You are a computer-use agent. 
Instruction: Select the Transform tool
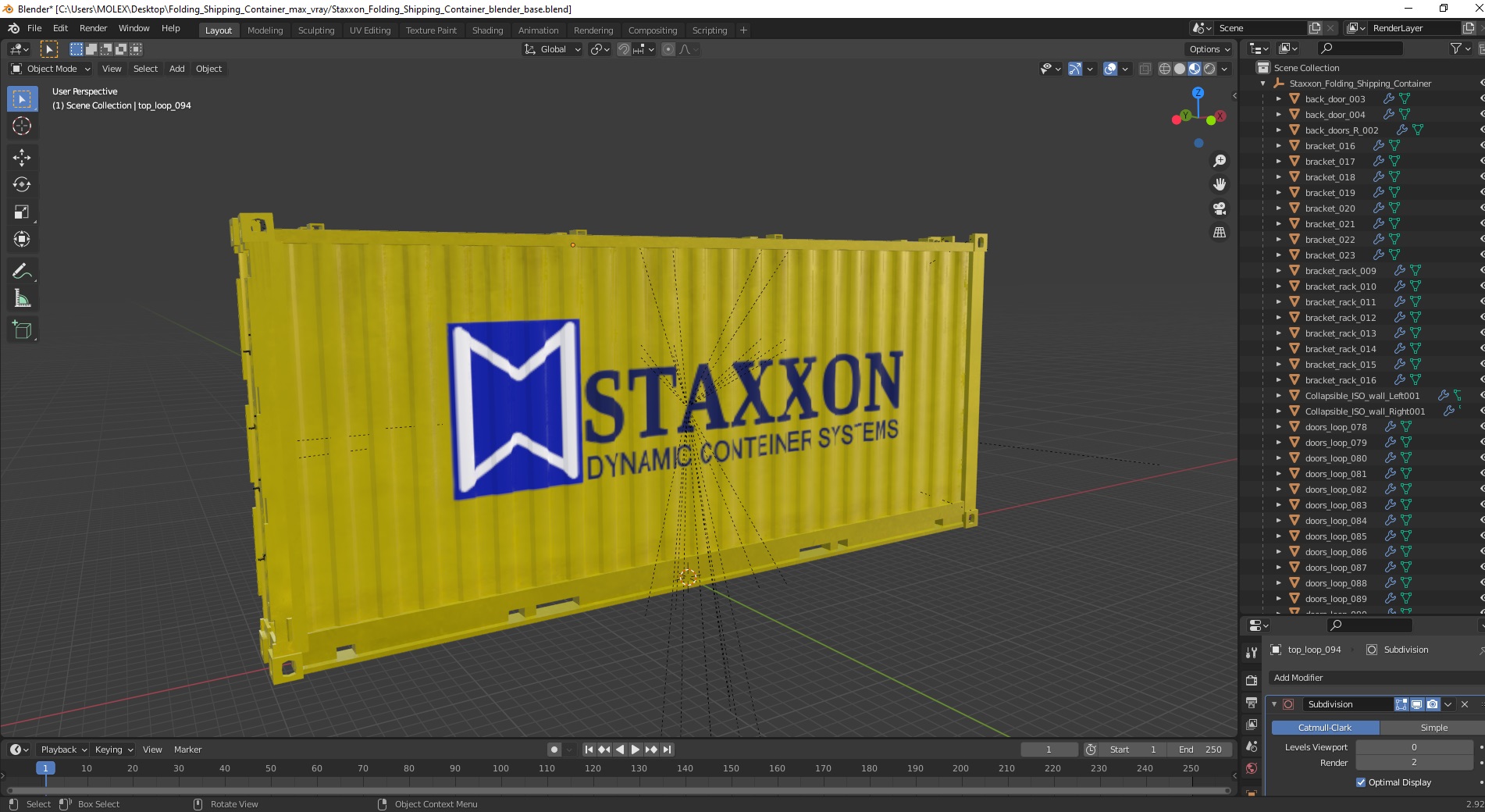pyautogui.click(x=22, y=239)
